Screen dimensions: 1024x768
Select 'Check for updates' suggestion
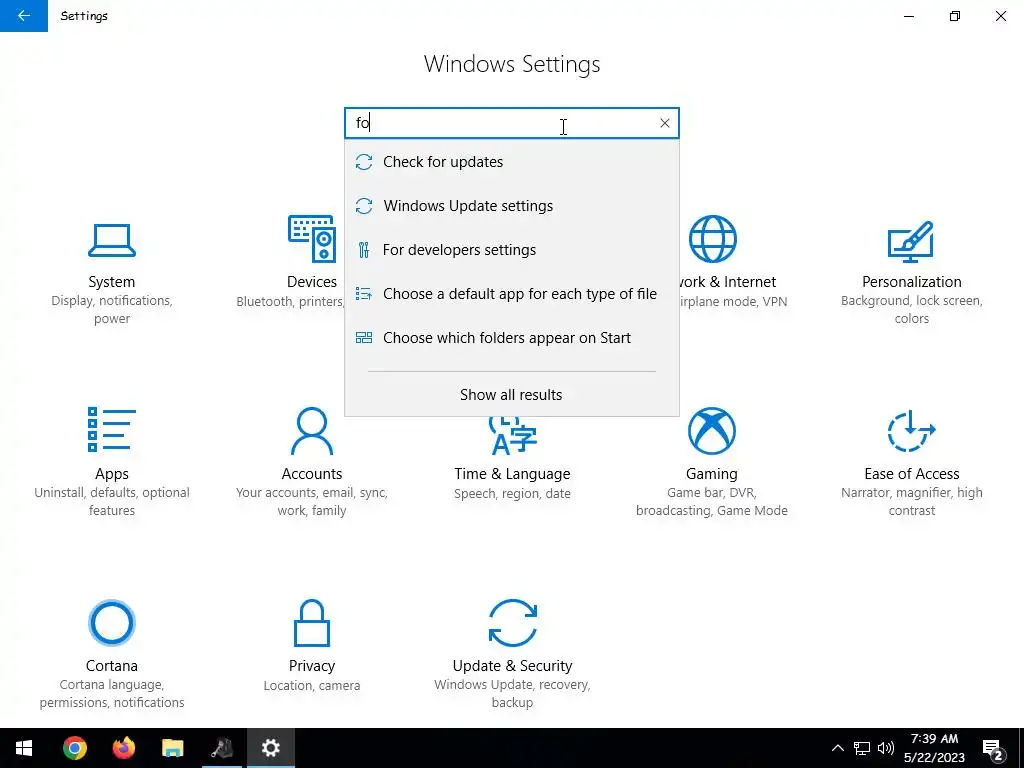tap(511, 162)
